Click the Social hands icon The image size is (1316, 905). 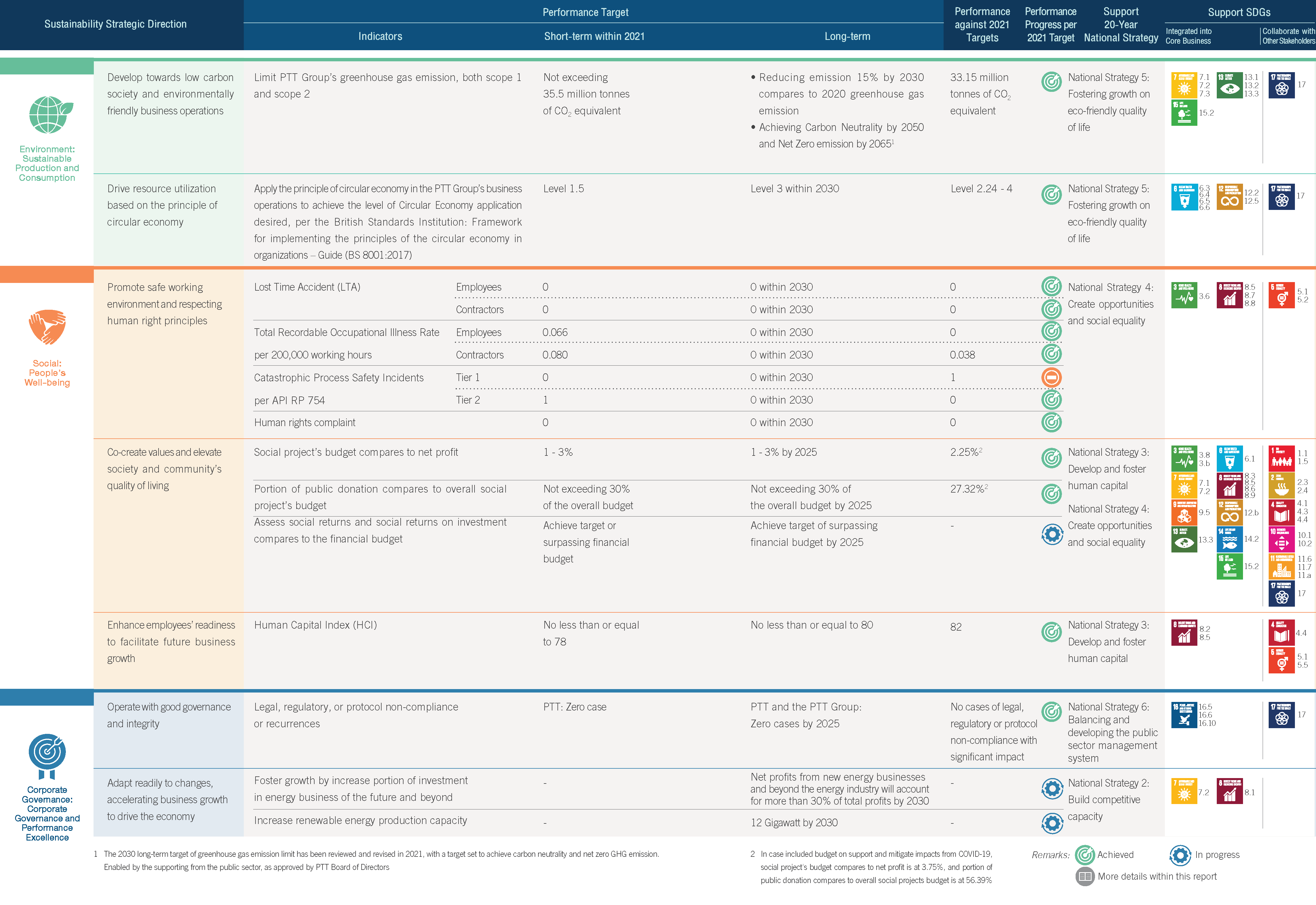[47, 327]
